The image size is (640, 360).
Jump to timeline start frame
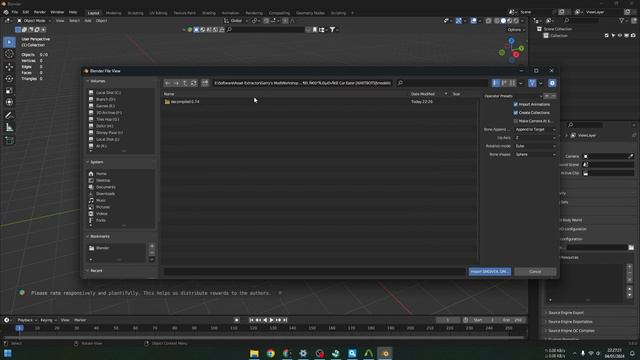coord(251,320)
